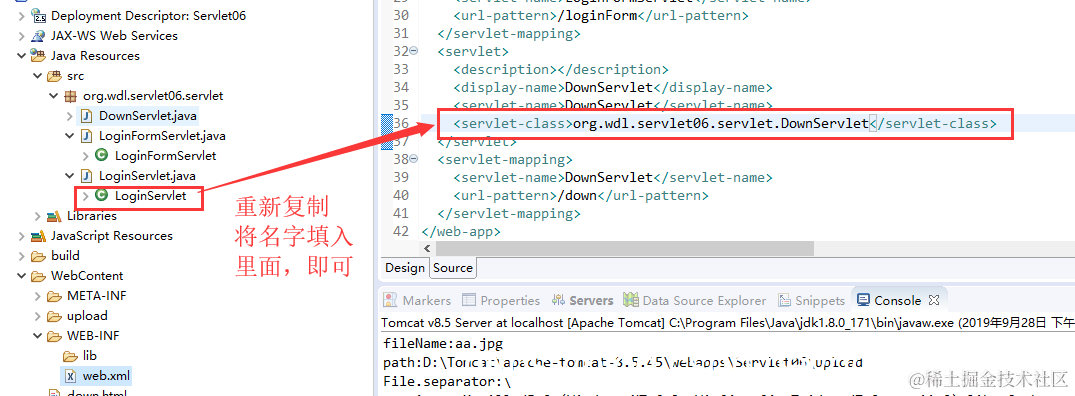Expand LoginFormServlet class node
This screenshot has height=396, width=1075.
[x=85, y=156]
